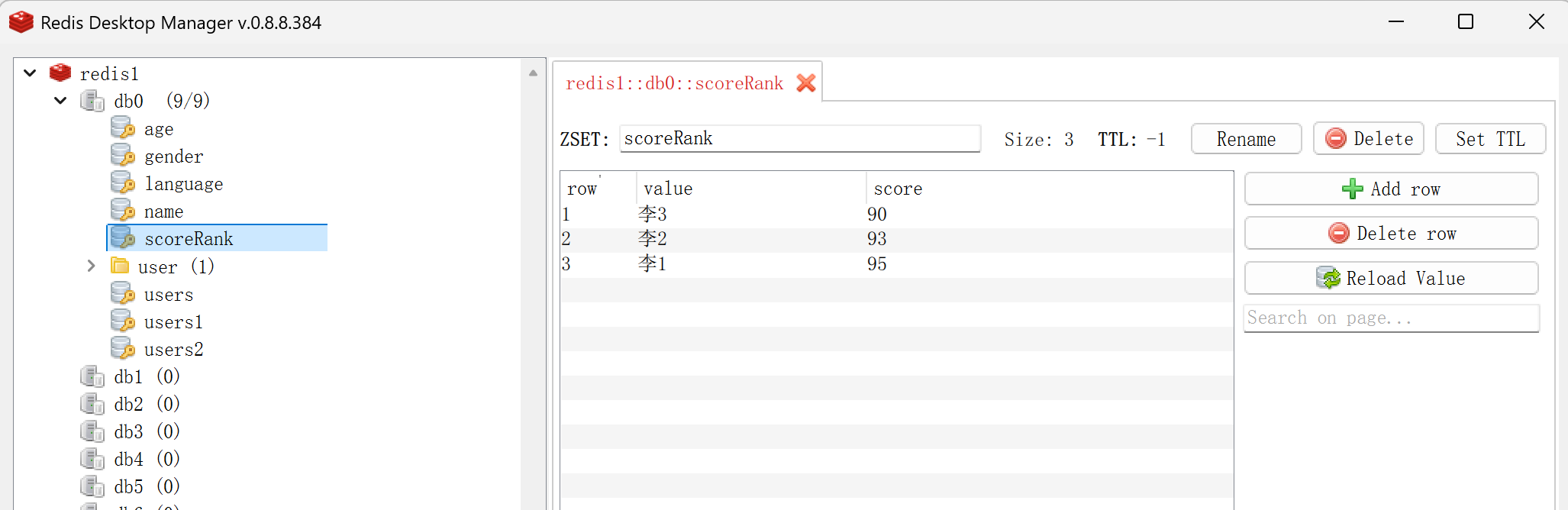This screenshot has width=1568, height=510.
Task: Click the Redis Desktop Manager title bar logo
Action: tap(21, 22)
